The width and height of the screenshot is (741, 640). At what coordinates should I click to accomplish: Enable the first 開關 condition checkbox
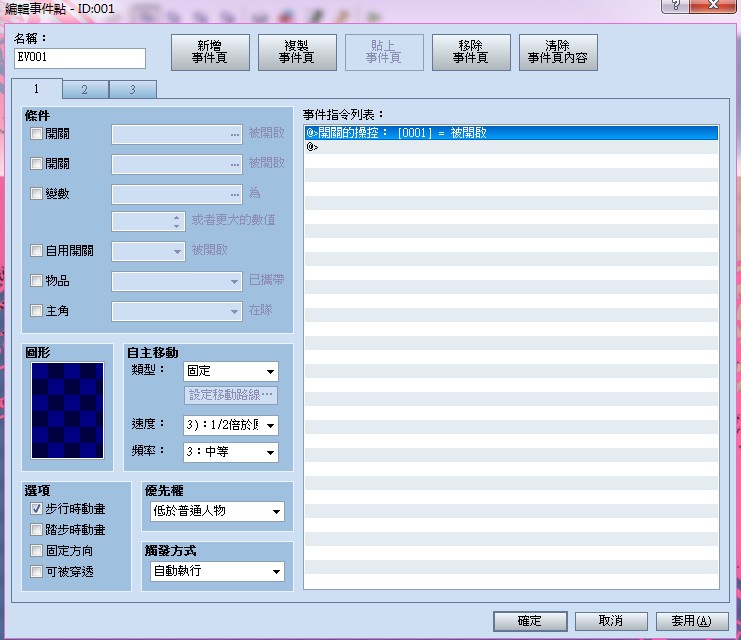click(x=36, y=134)
